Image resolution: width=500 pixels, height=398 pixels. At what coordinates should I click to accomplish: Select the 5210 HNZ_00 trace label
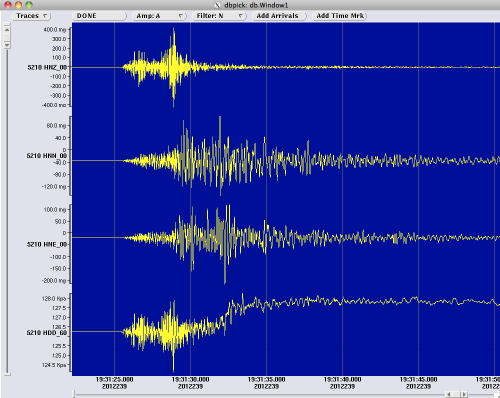47,67
